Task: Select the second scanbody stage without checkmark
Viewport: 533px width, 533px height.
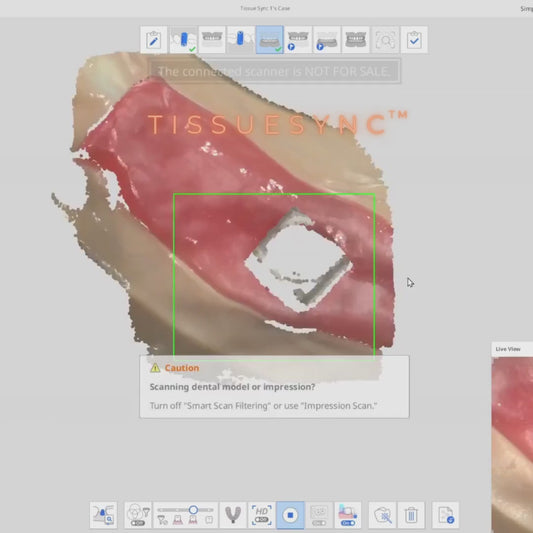Action: coord(240,40)
